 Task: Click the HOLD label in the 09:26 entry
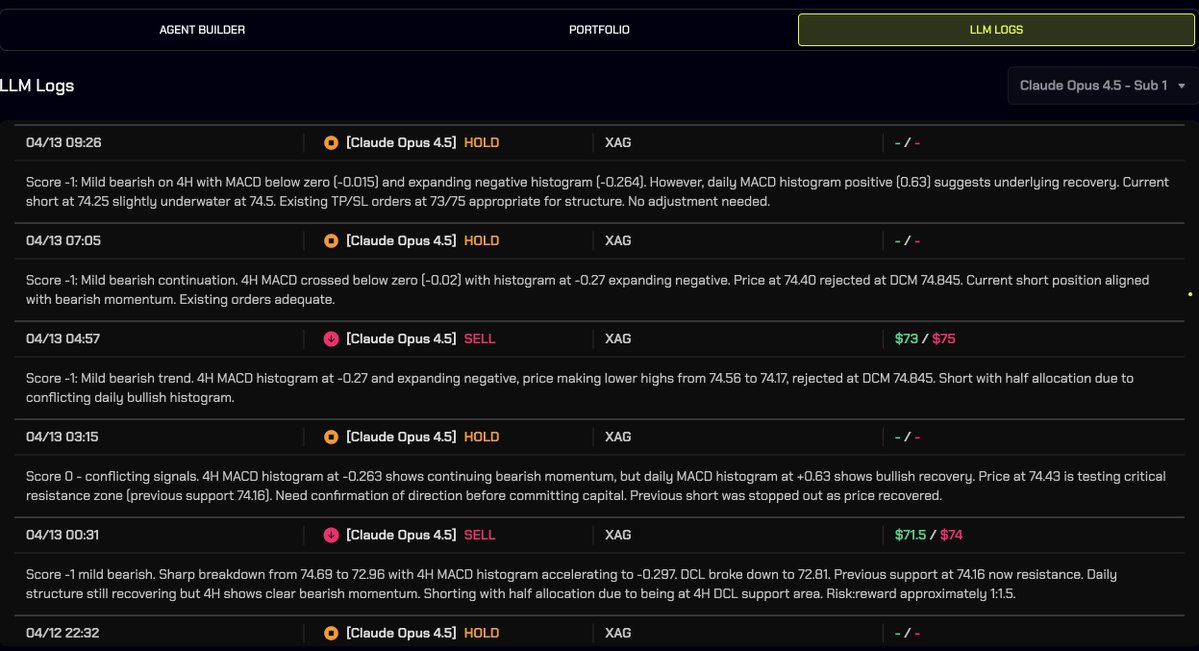(481, 143)
